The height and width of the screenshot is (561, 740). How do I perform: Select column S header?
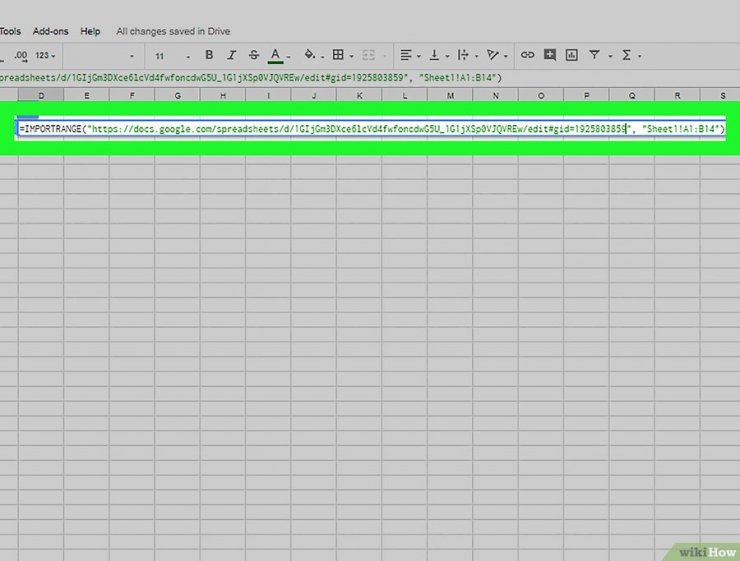[x=721, y=96]
